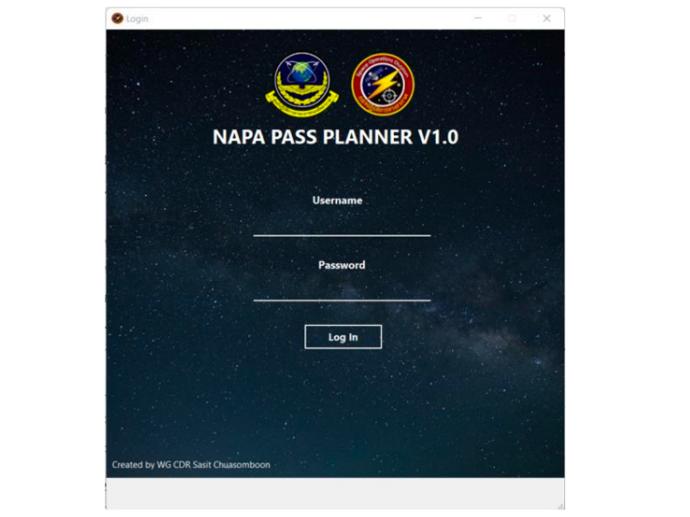Focus the Password input field
The height and width of the screenshot is (517, 690).
[342, 290]
